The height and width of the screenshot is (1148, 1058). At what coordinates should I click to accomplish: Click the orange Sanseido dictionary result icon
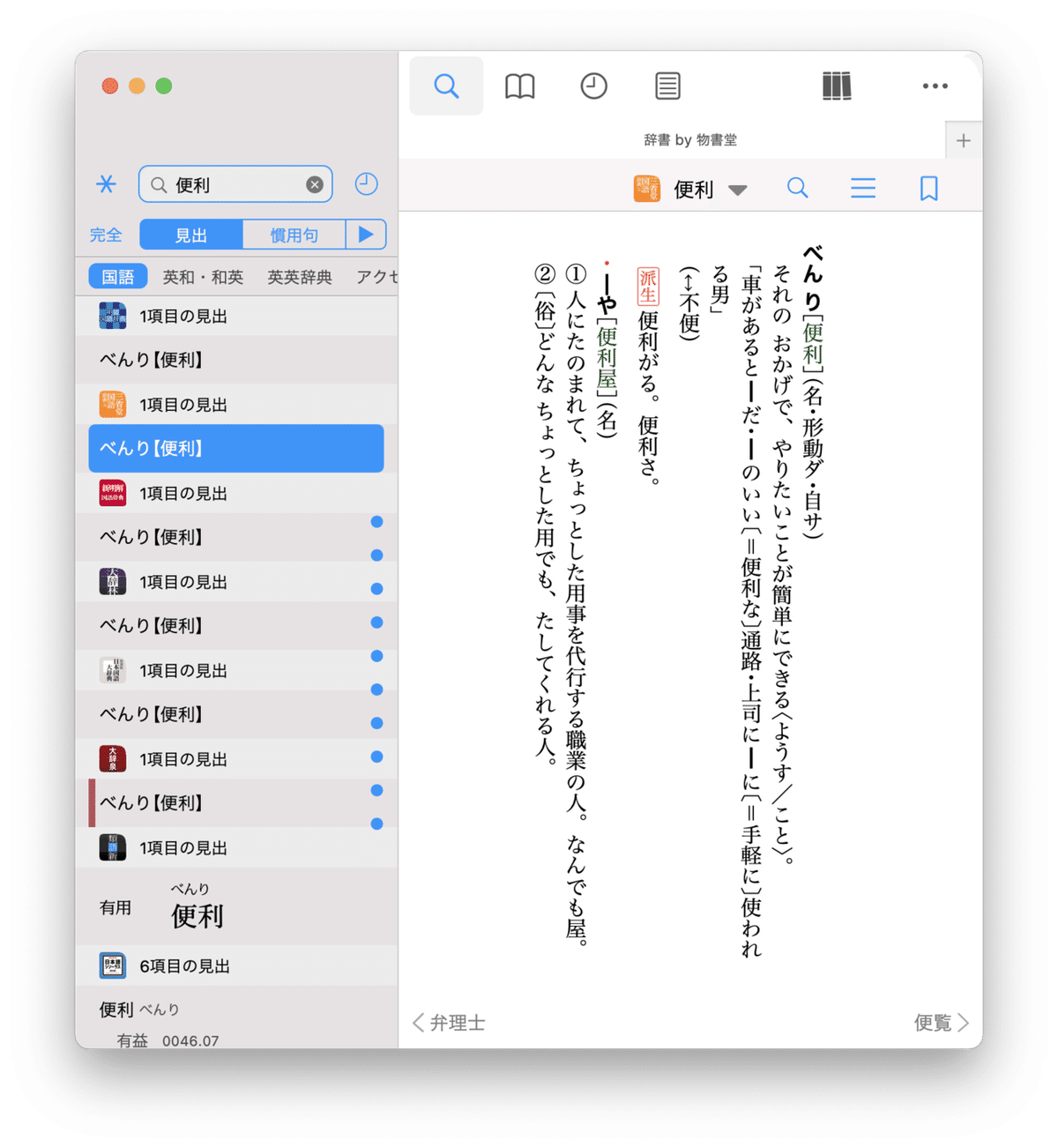[x=112, y=405]
